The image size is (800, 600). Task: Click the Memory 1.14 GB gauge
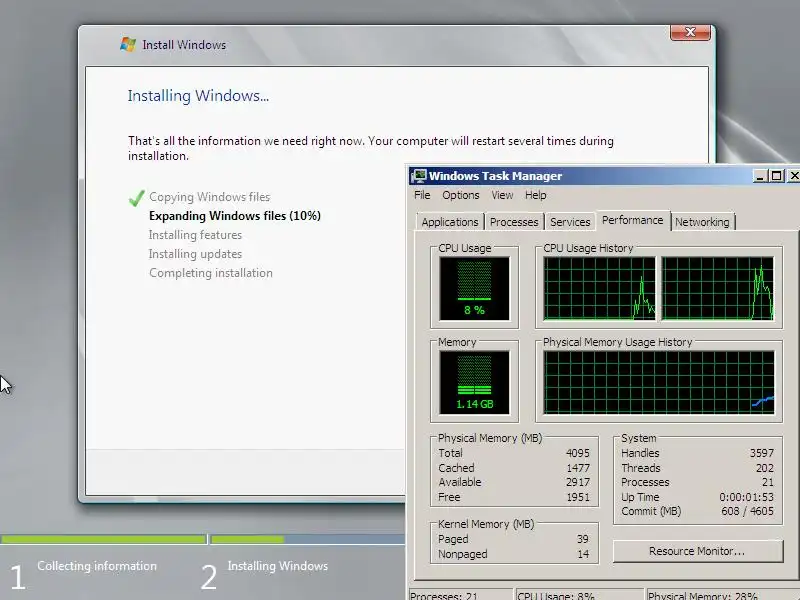474,382
